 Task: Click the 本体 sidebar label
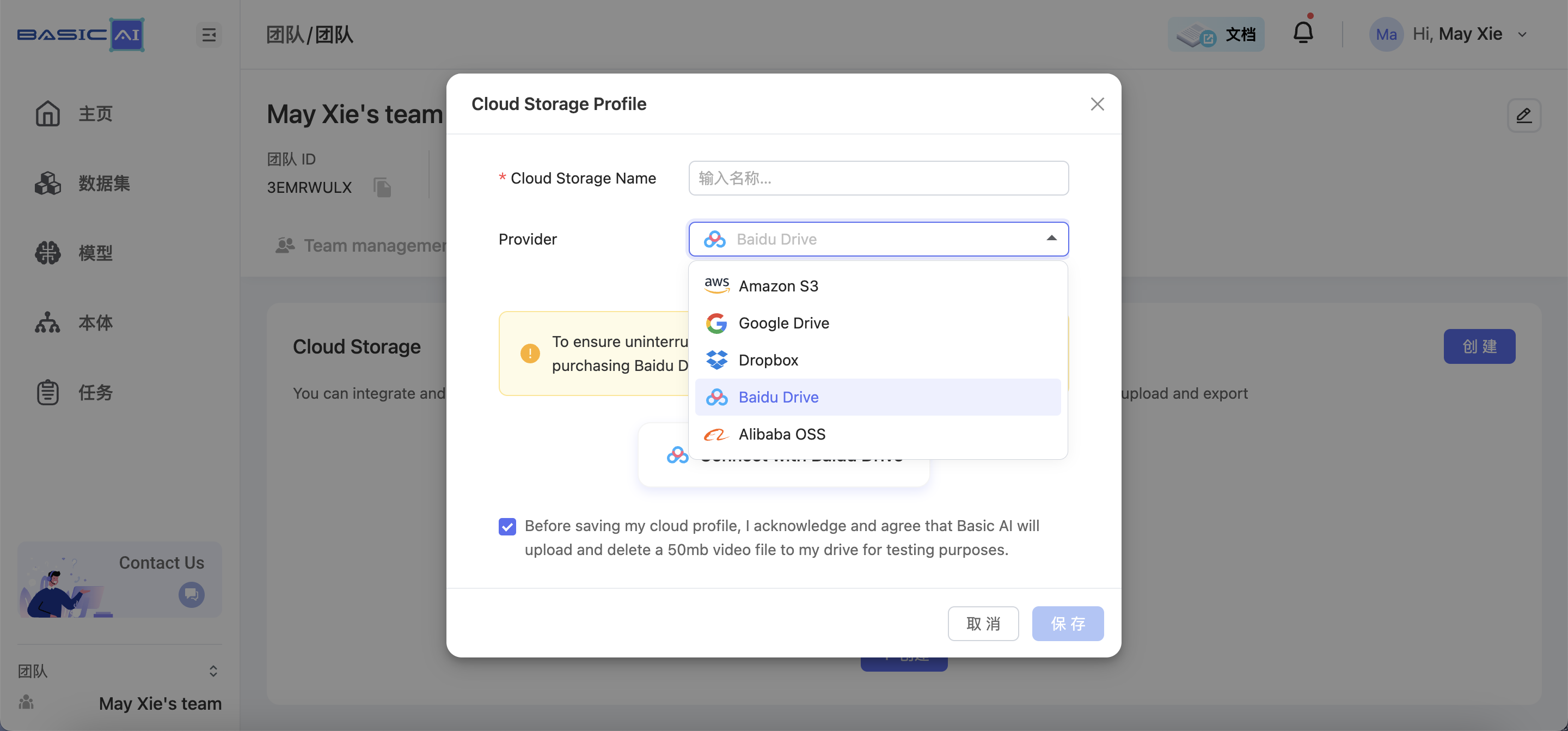(x=96, y=323)
